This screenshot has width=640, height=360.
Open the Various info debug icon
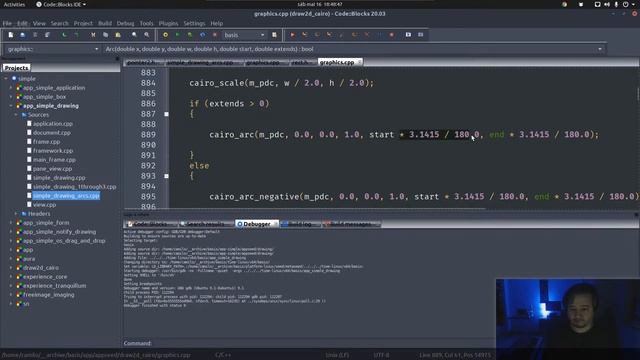420,35
